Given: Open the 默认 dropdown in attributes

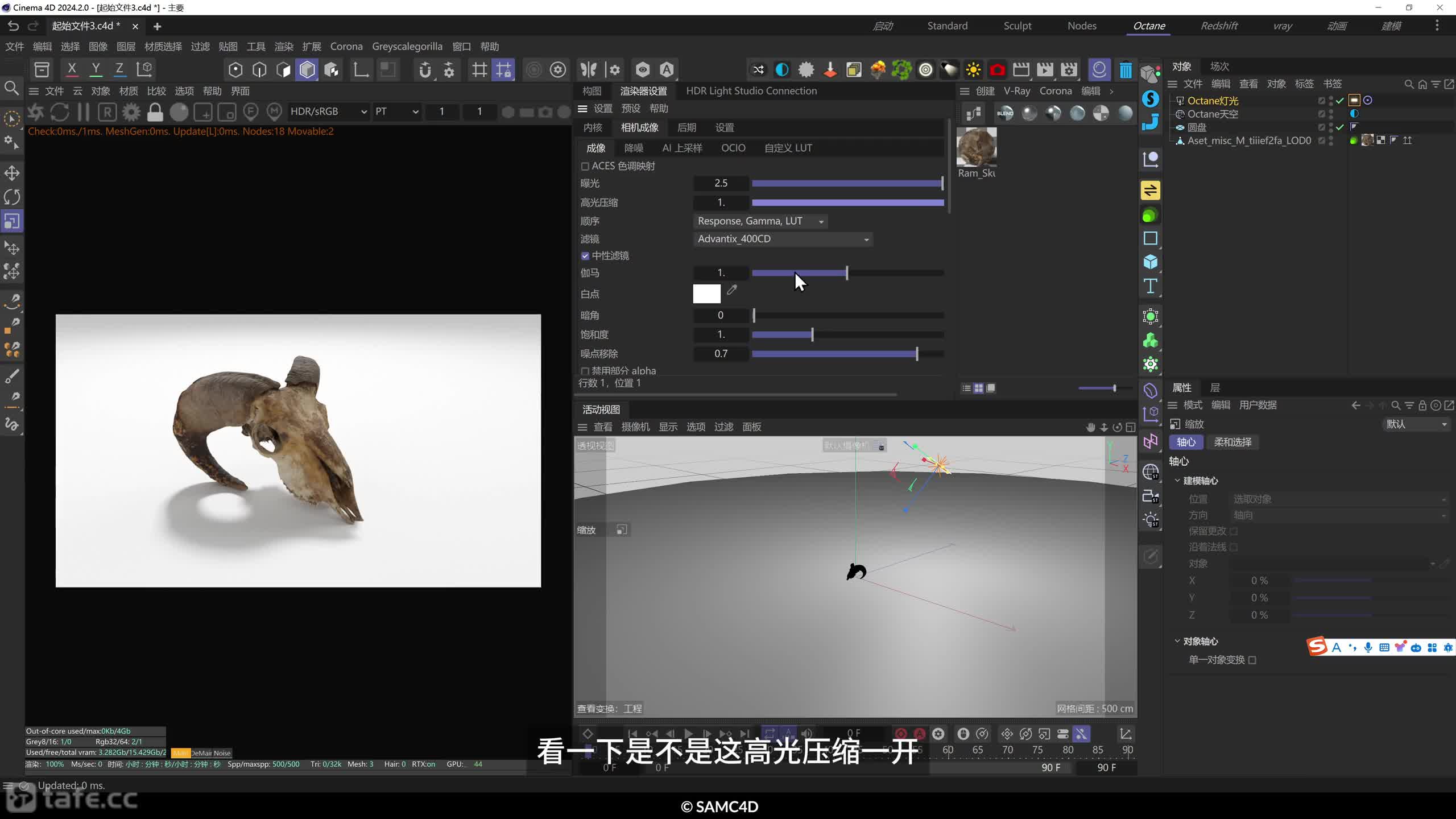Looking at the screenshot, I should (x=1416, y=424).
